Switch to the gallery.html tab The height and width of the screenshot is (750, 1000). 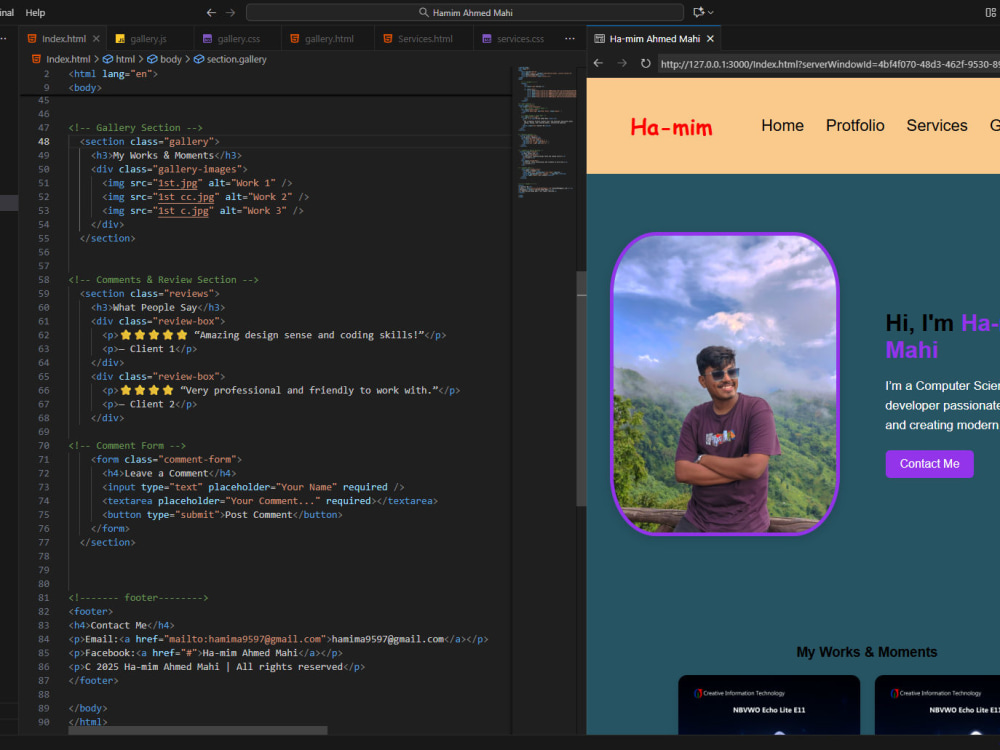click(328, 38)
